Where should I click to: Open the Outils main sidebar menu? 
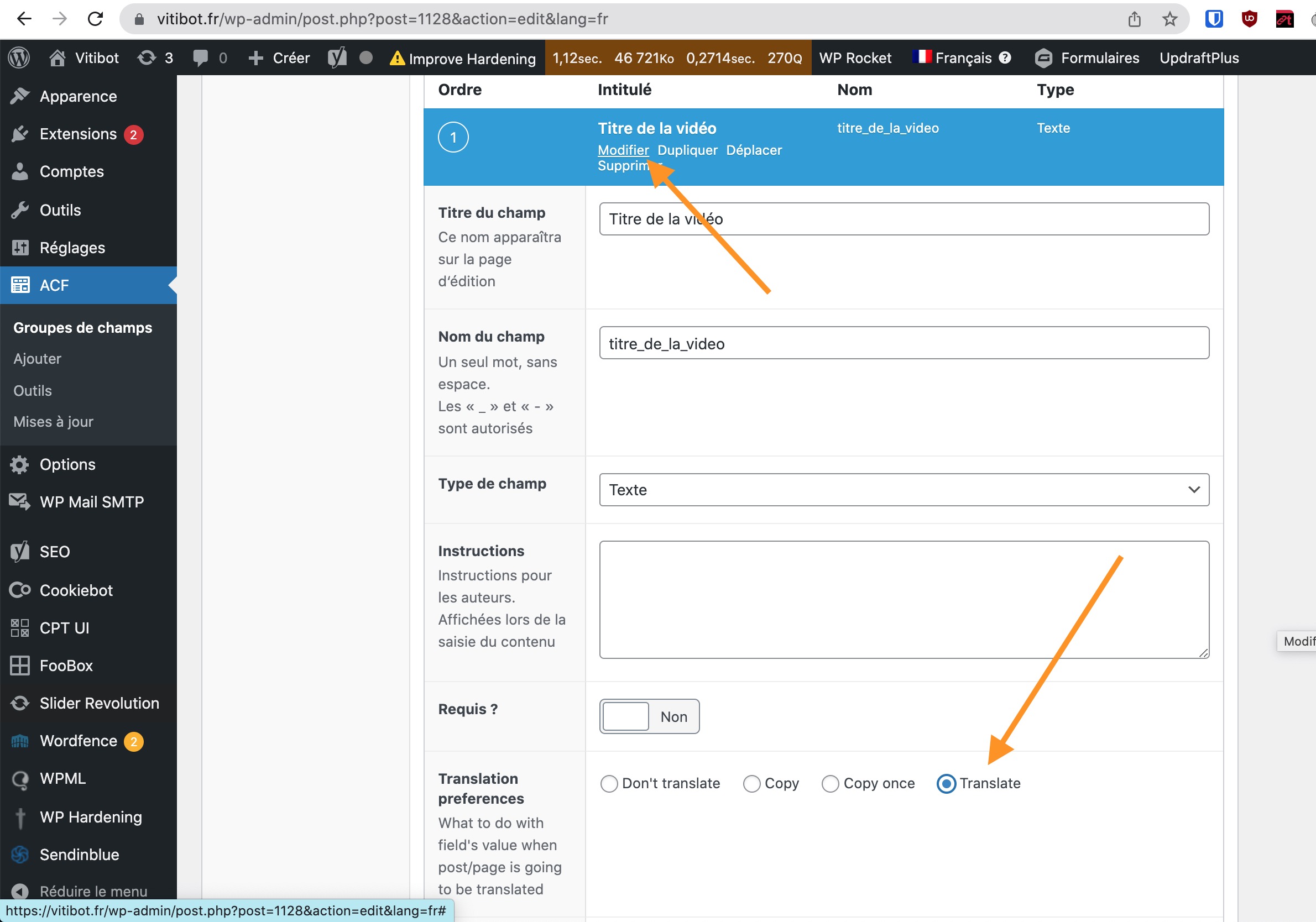pos(88,209)
